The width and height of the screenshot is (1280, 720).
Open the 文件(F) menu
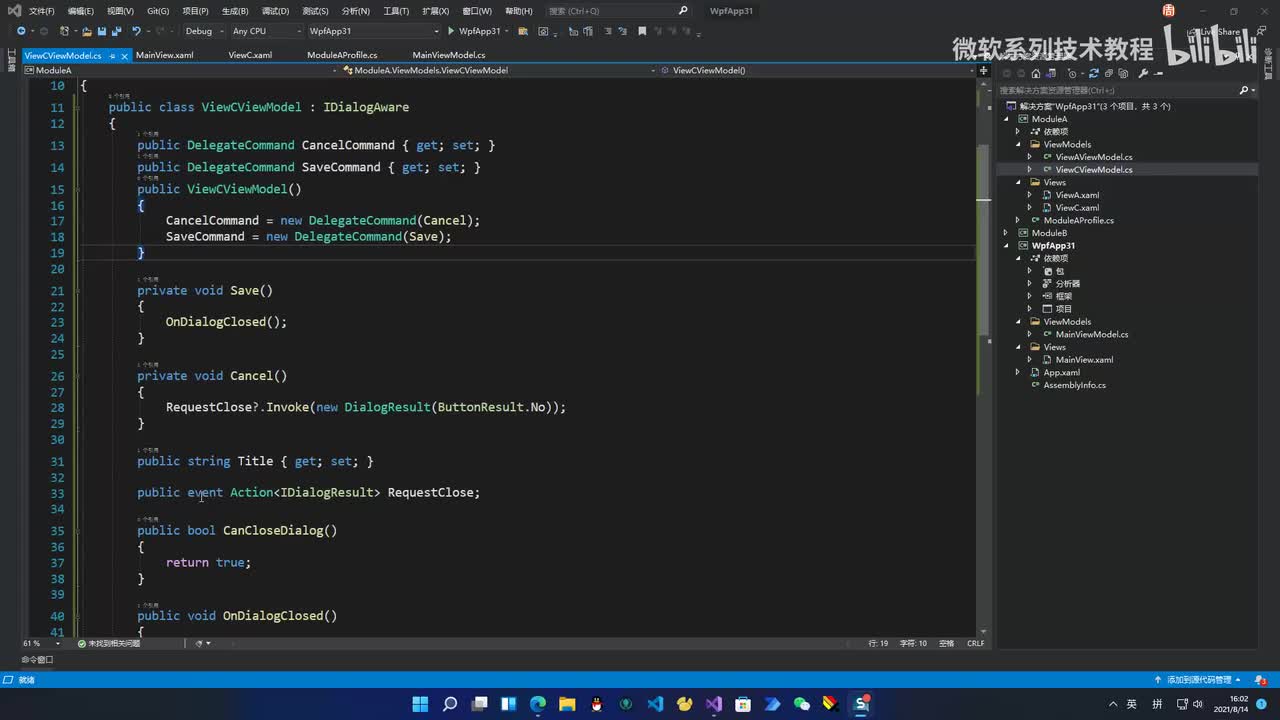[x=42, y=11]
